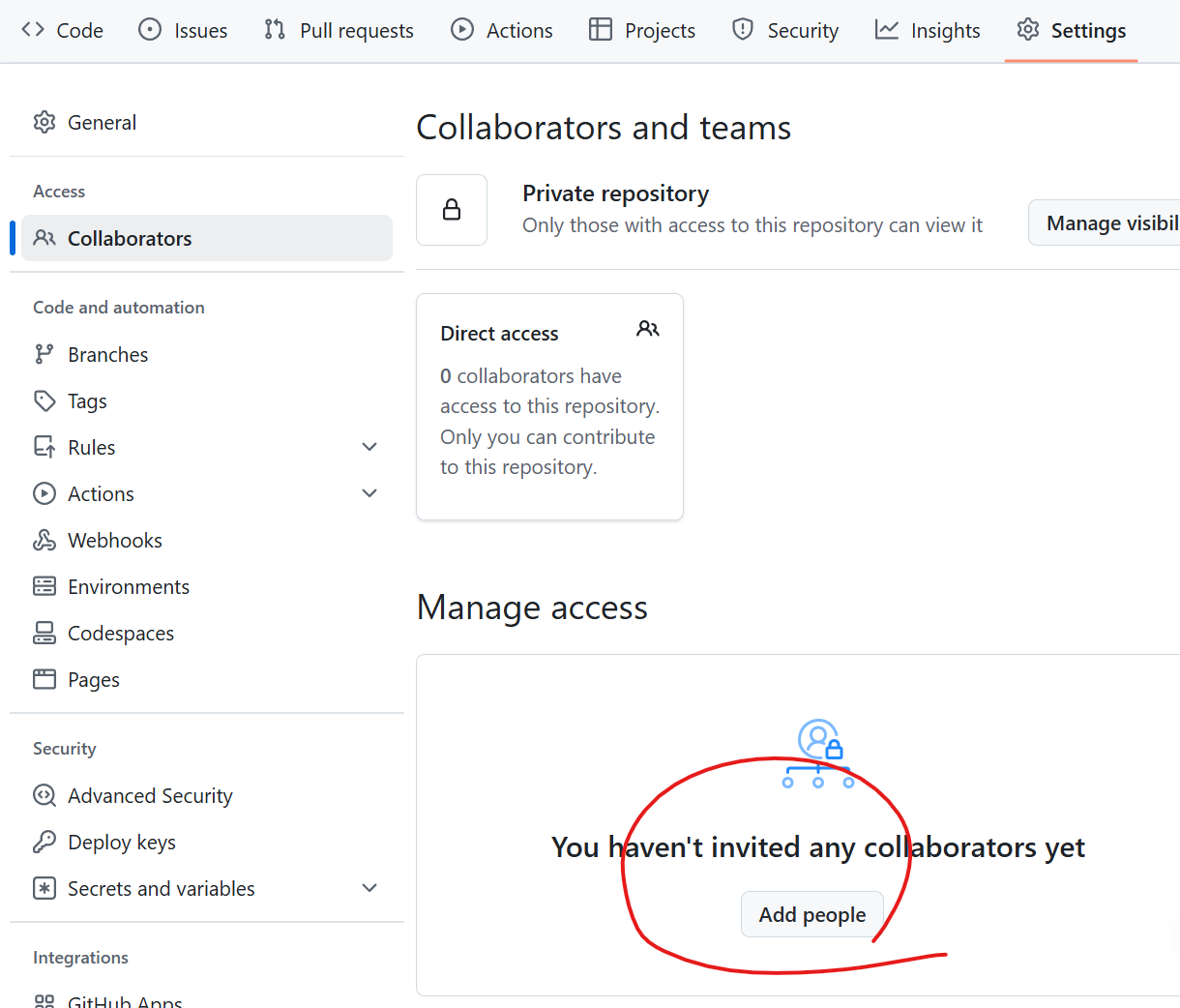
Task: Open Environments settings
Action: point(207,586)
